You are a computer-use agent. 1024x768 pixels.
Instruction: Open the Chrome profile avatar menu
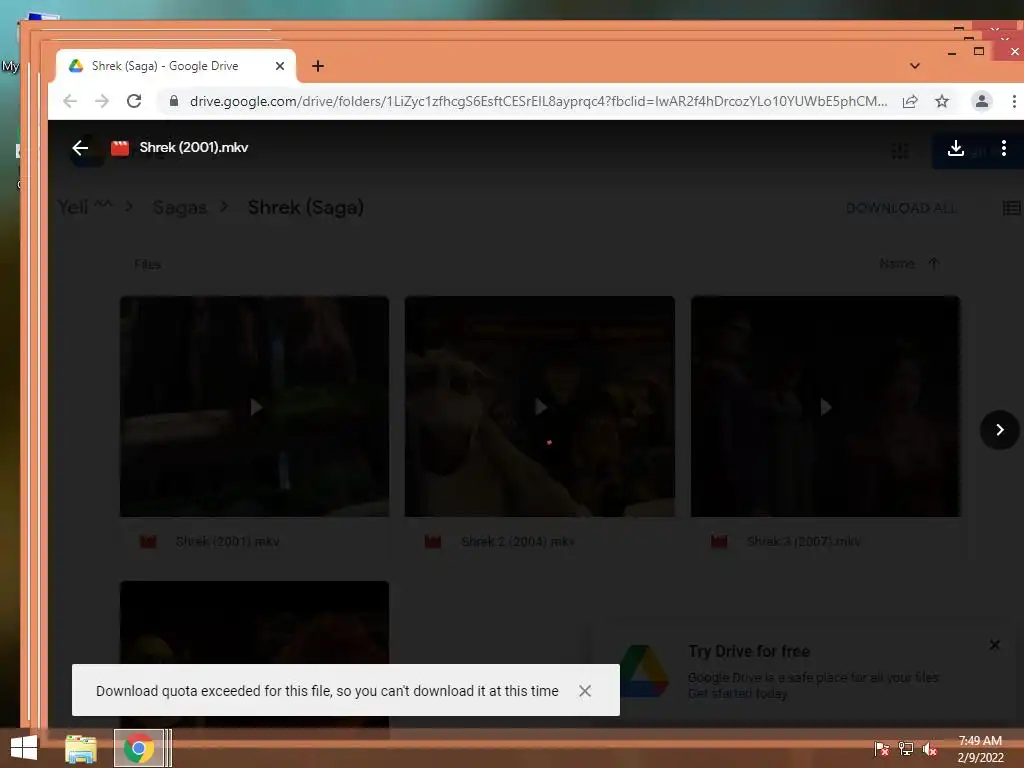pyautogui.click(x=981, y=101)
